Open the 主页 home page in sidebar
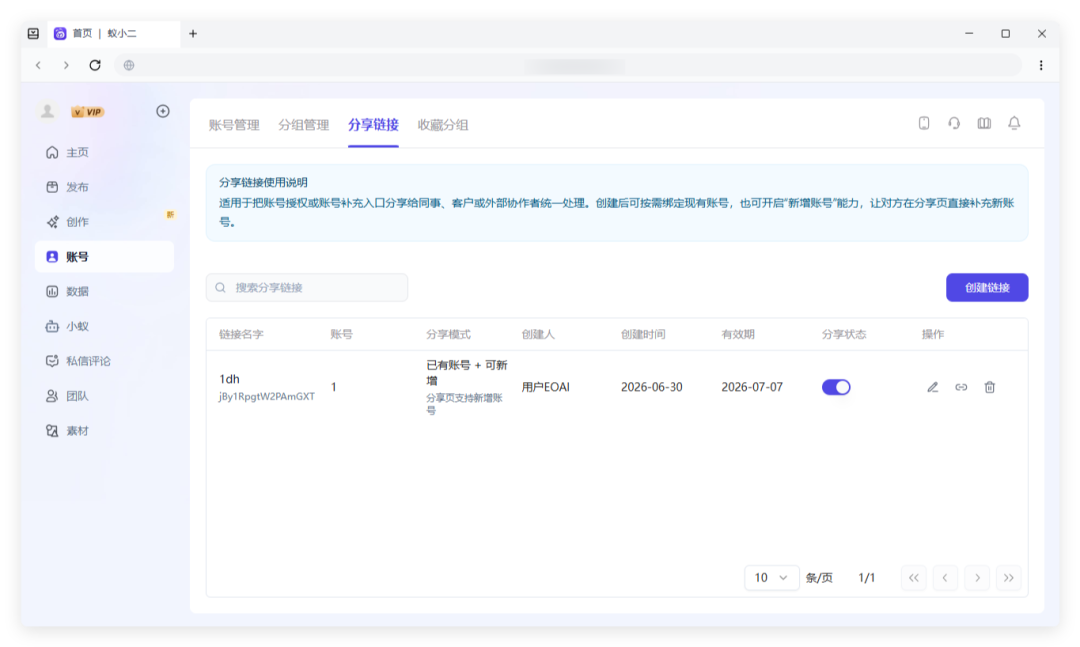Image resolution: width=1080 pixels, height=647 pixels. 104,152
